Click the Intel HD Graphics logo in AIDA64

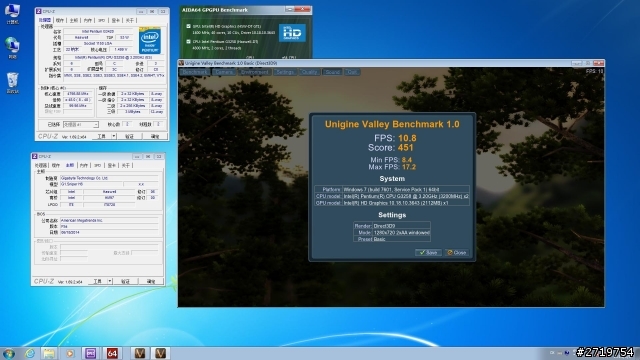[x=292, y=33]
